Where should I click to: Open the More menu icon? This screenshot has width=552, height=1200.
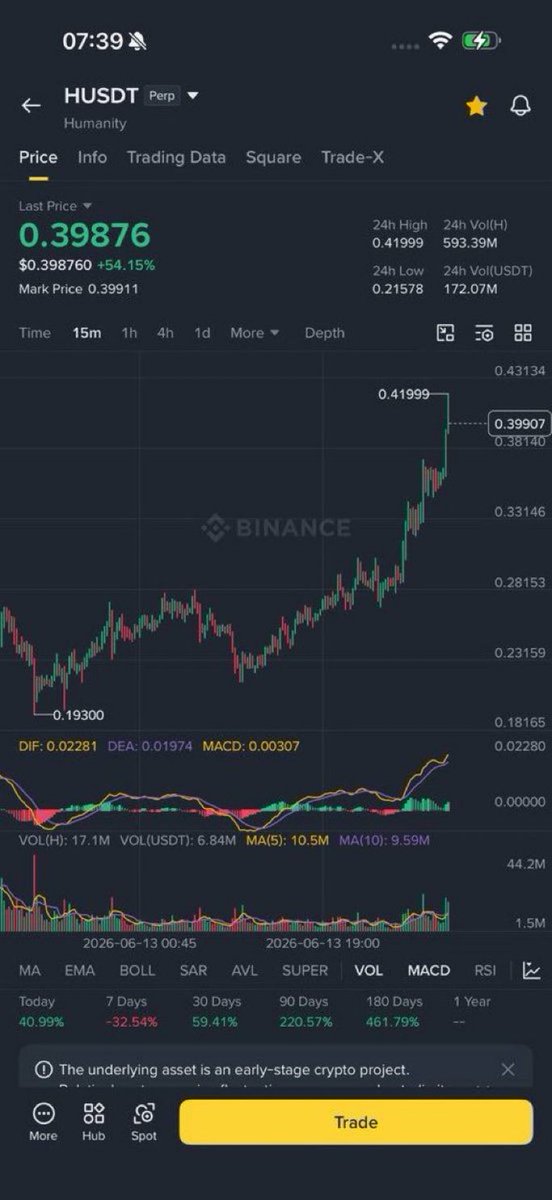click(43, 1121)
